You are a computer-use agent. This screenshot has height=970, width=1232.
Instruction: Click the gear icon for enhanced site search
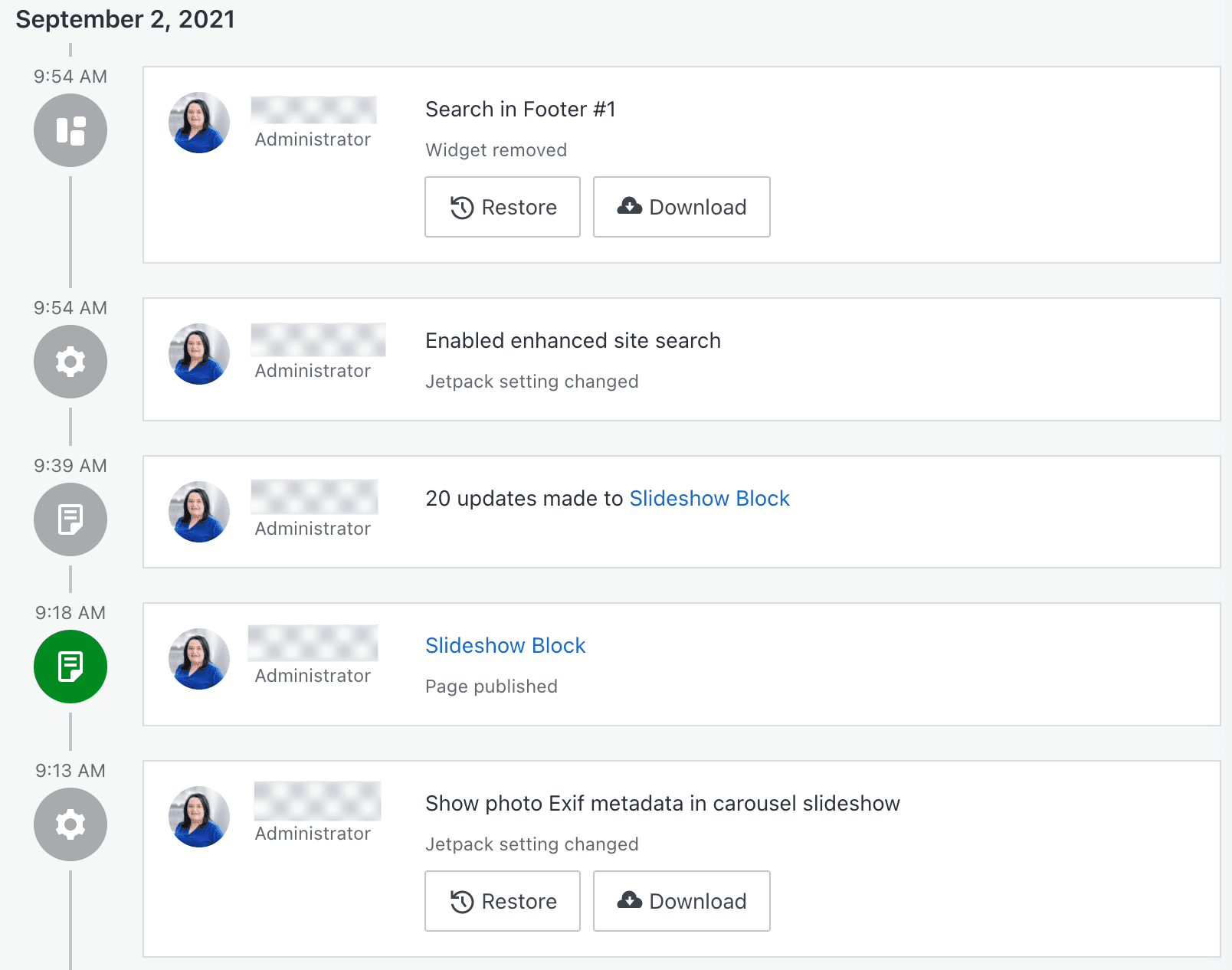tap(70, 362)
